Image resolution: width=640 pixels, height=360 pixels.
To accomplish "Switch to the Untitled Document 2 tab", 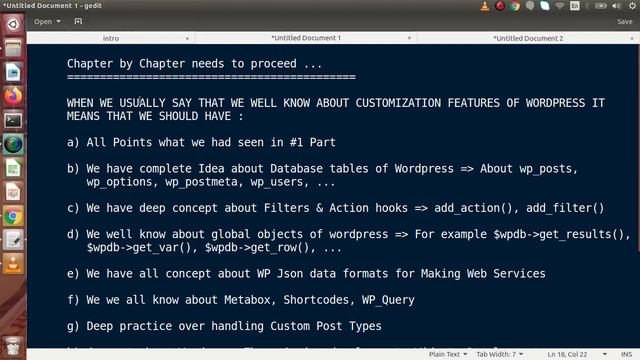I will tap(528, 38).
